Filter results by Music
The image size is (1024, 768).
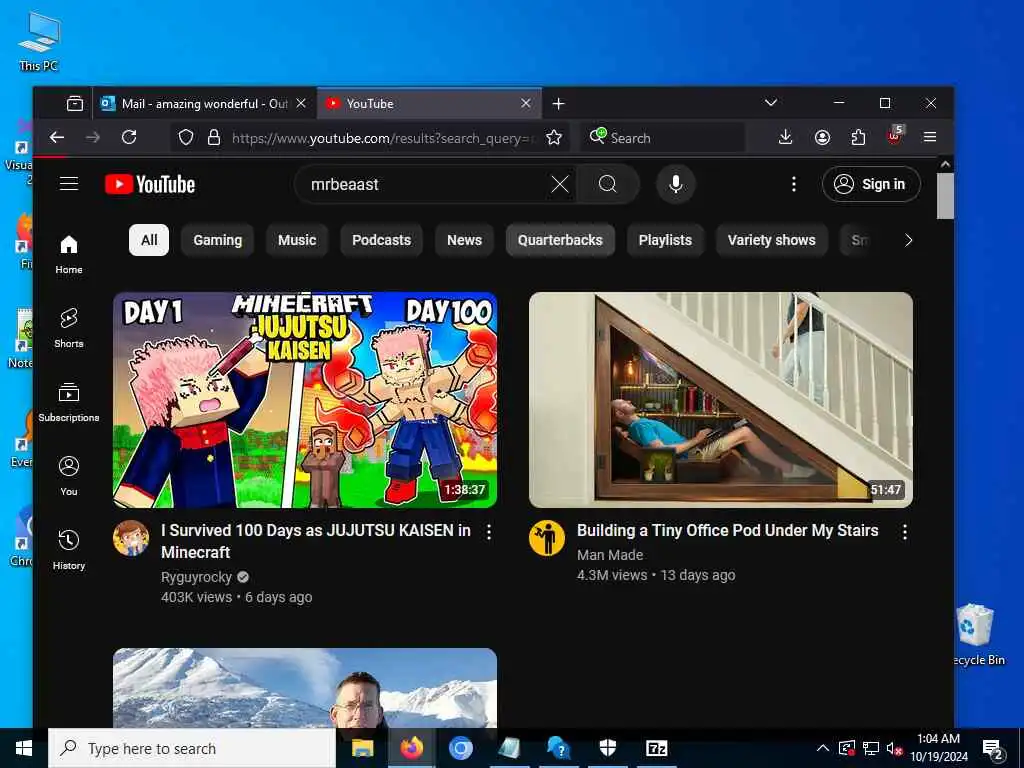297,240
